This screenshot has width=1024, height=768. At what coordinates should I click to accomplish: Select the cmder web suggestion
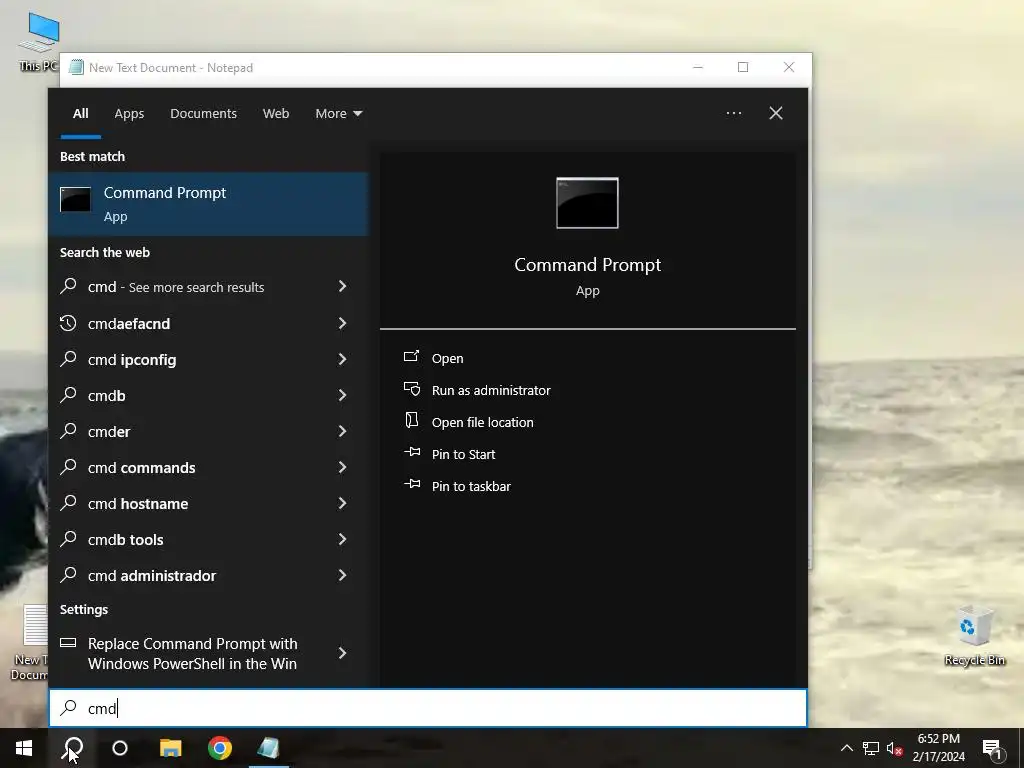[208, 431]
